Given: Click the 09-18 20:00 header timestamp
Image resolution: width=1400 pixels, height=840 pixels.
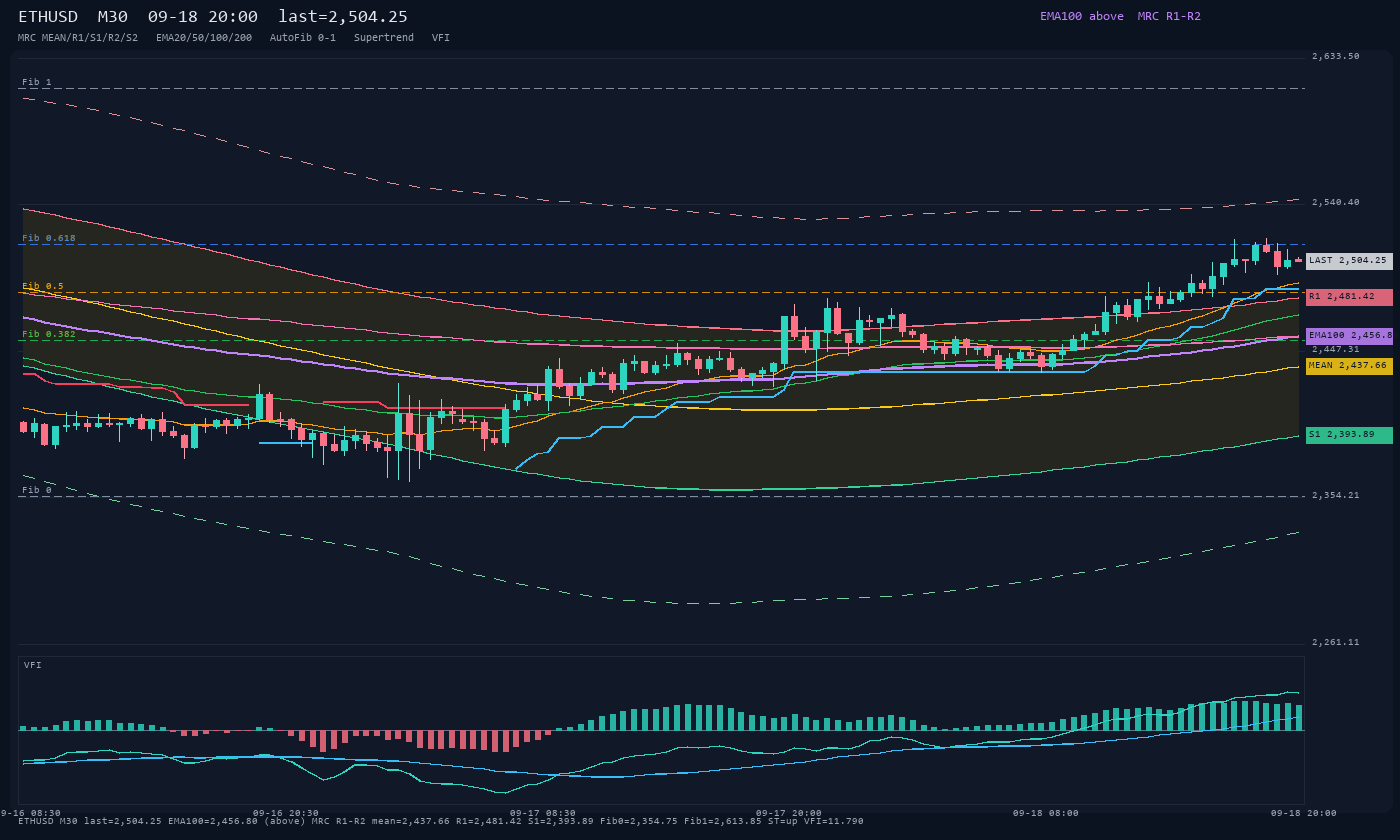Looking at the screenshot, I should pyautogui.click(x=203, y=17).
